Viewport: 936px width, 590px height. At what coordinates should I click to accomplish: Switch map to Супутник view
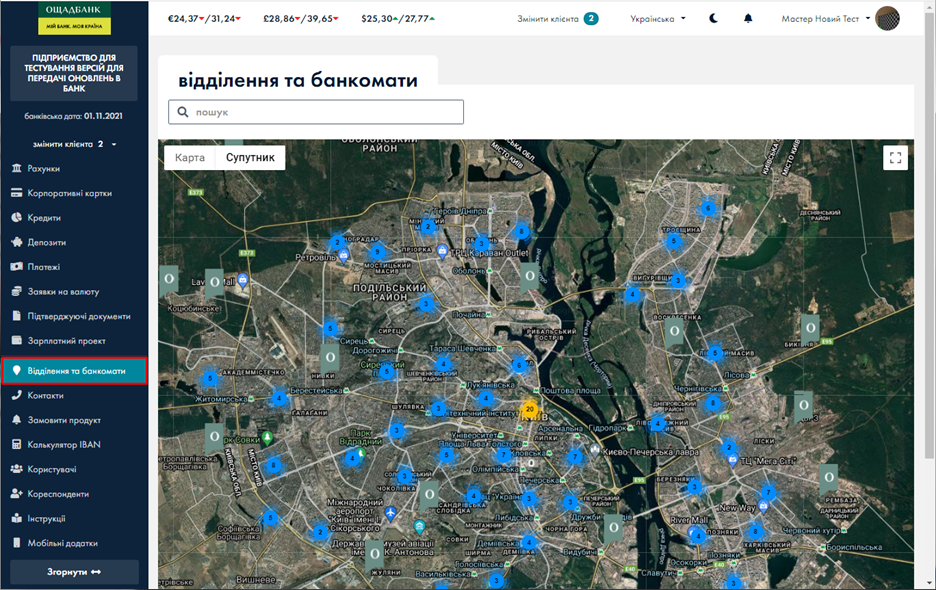tap(250, 158)
